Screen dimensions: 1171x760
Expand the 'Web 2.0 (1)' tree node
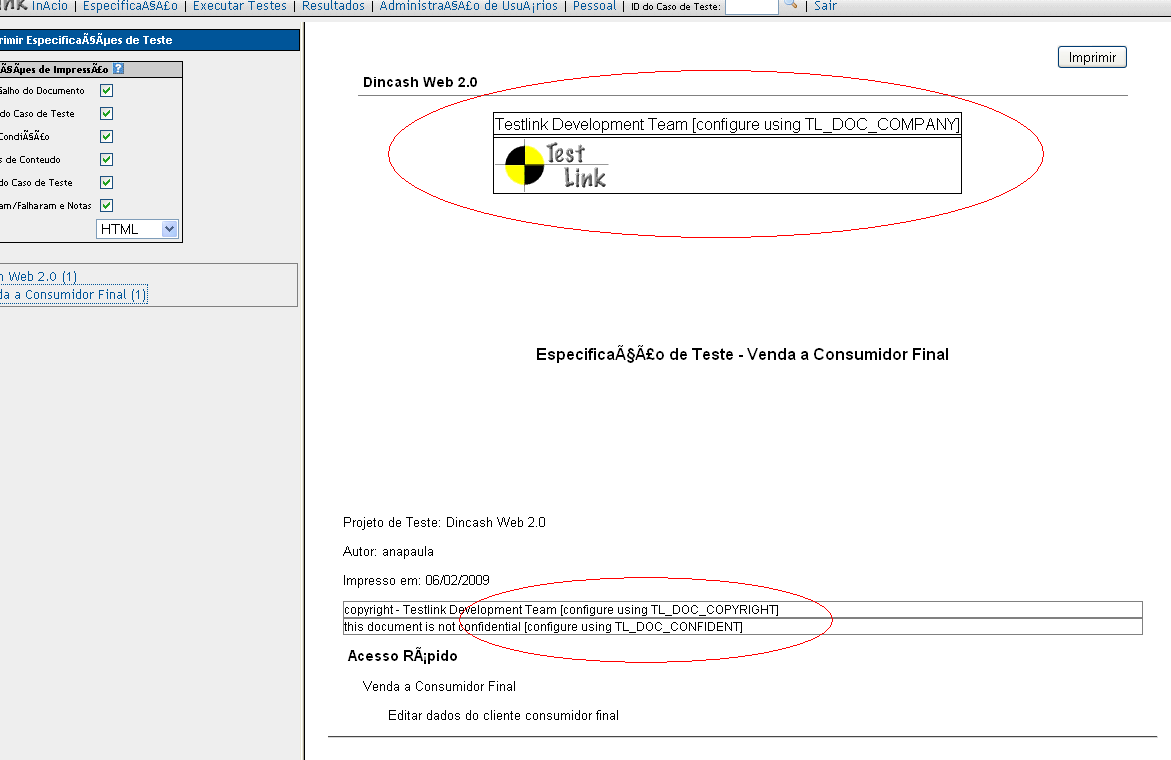[39, 276]
